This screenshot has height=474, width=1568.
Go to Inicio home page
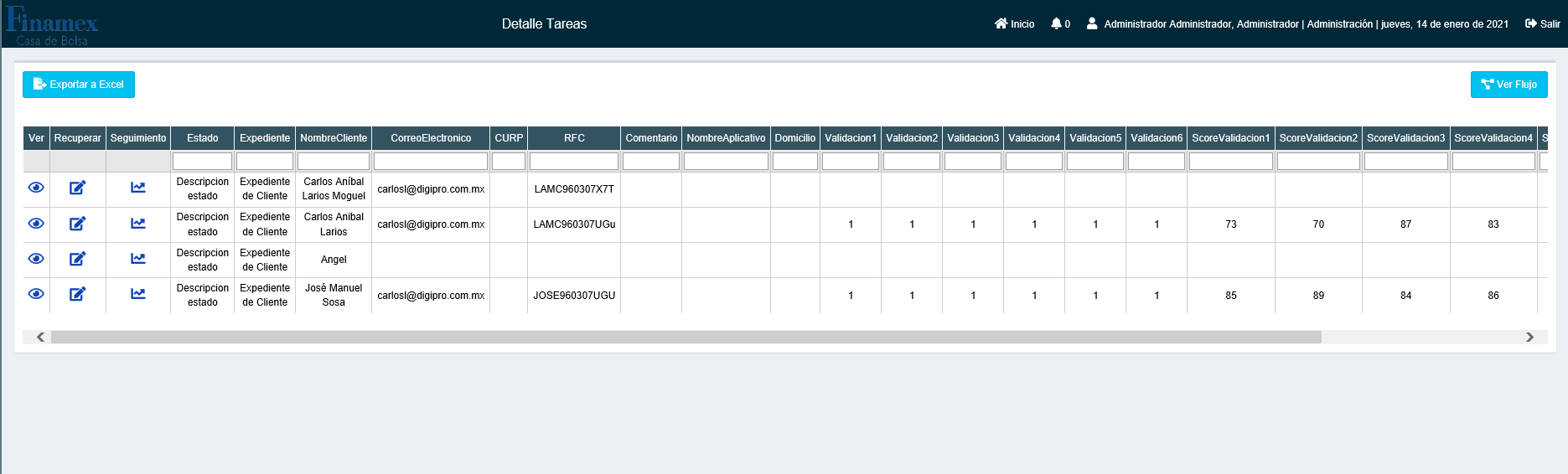[x=1014, y=24]
